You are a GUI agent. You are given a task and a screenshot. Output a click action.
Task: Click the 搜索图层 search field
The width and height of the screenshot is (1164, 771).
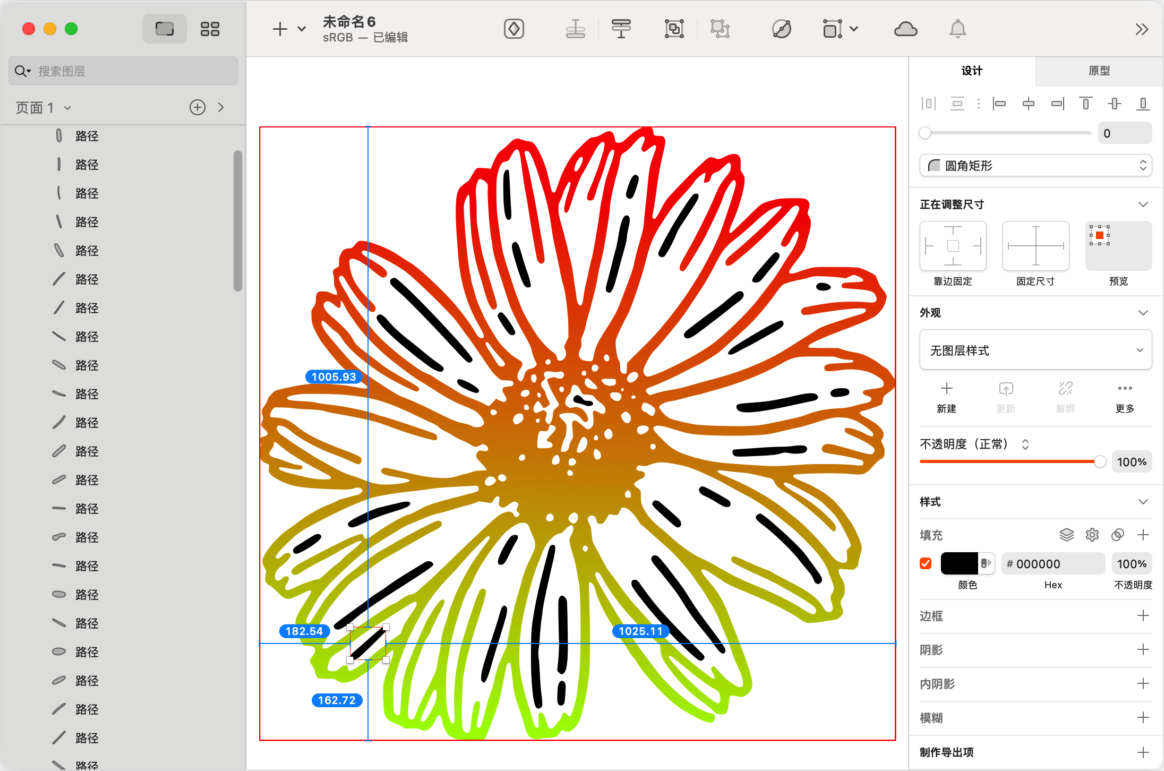pyautogui.click(x=123, y=71)
